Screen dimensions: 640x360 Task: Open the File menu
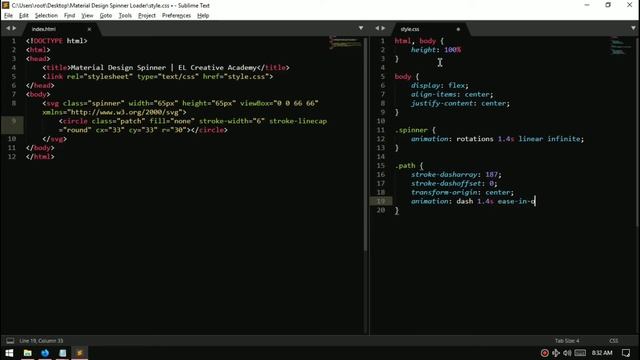coord(8,16)
